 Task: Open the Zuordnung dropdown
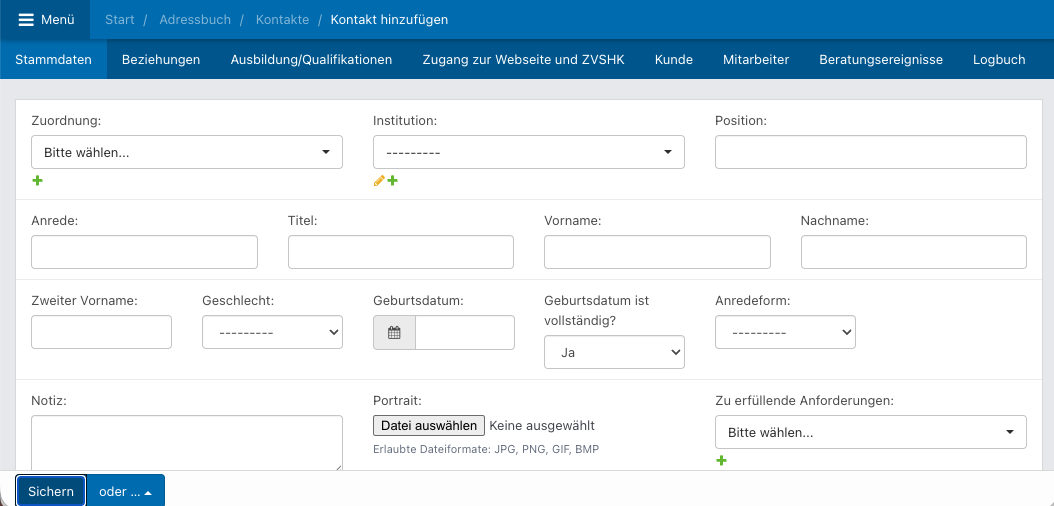tap(187, 152)
